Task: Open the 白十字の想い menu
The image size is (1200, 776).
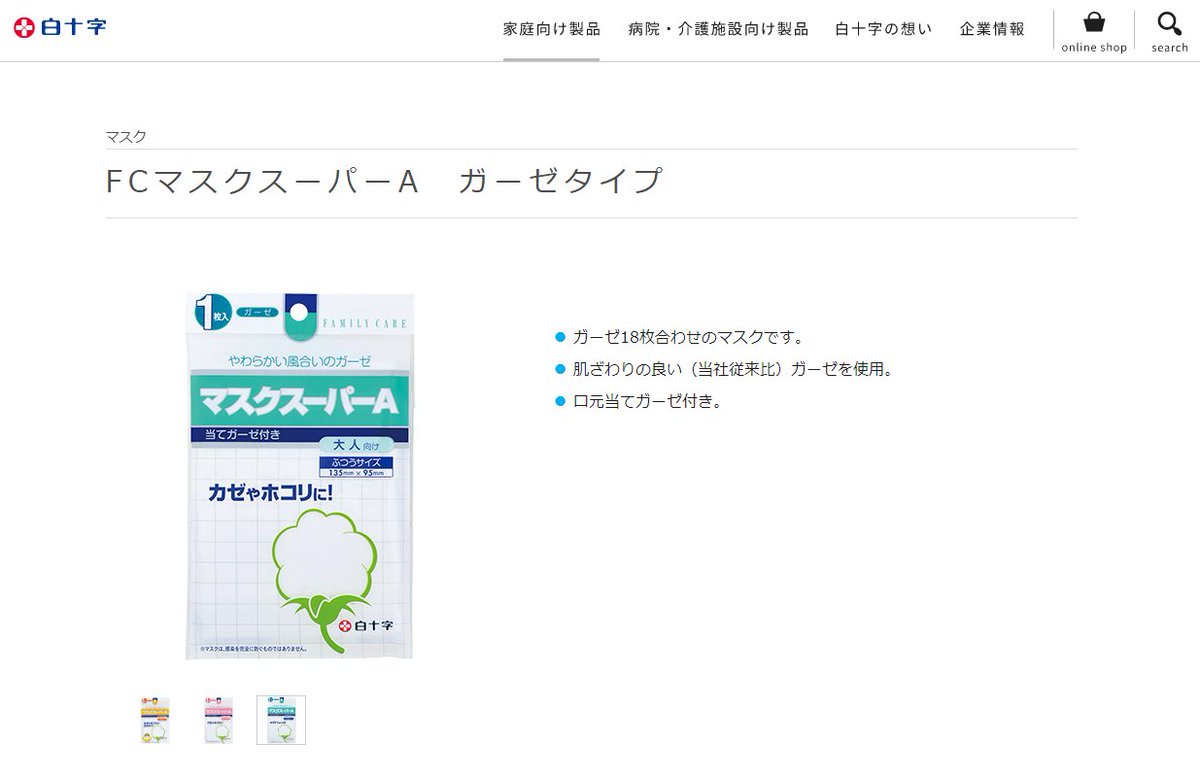Action: coord(883,29)
